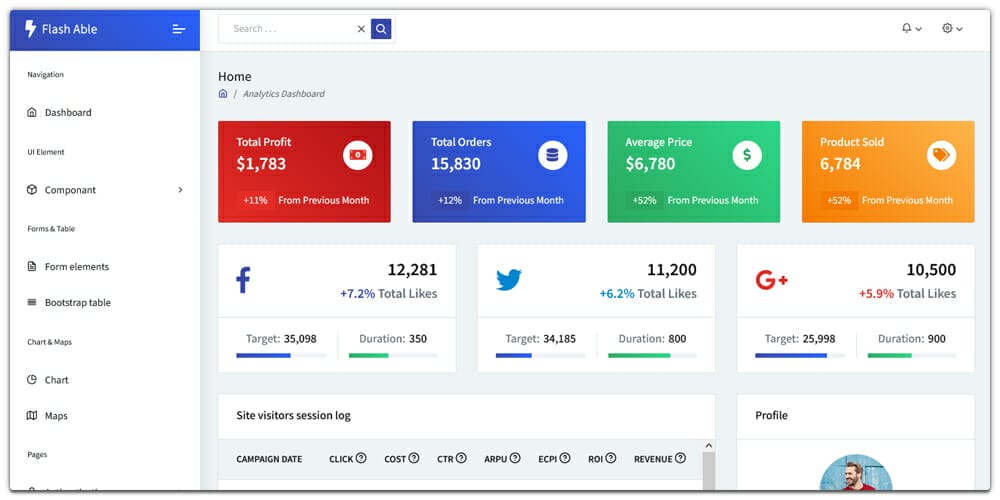
Task: Click the Site visitors session log heading
Action: [293, 416]
